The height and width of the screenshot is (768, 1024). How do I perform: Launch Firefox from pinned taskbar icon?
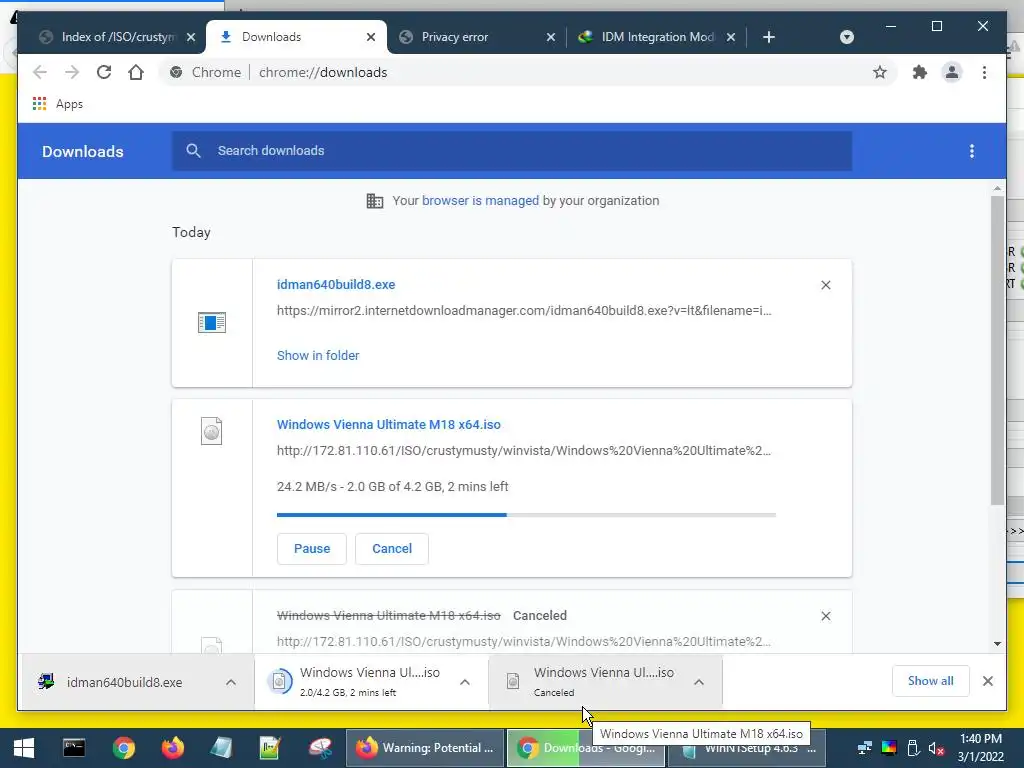[173, 748]
